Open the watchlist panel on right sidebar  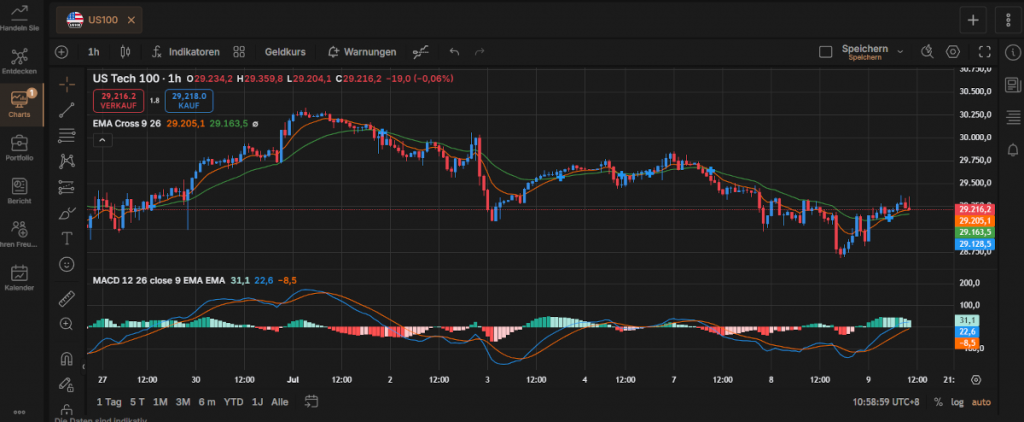point(1013,117)
